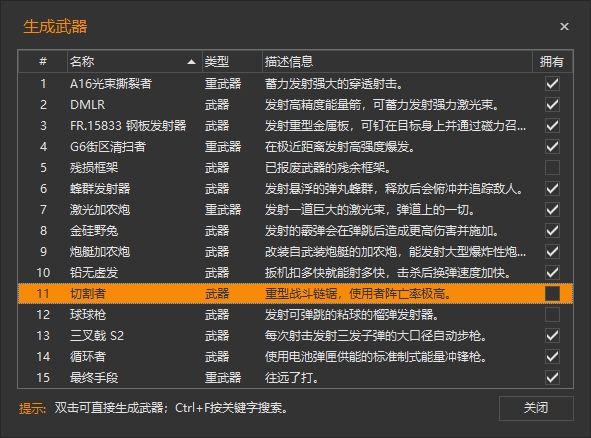
Task: Select the 激光加农炮 row
Action: (x=295, y=210)
